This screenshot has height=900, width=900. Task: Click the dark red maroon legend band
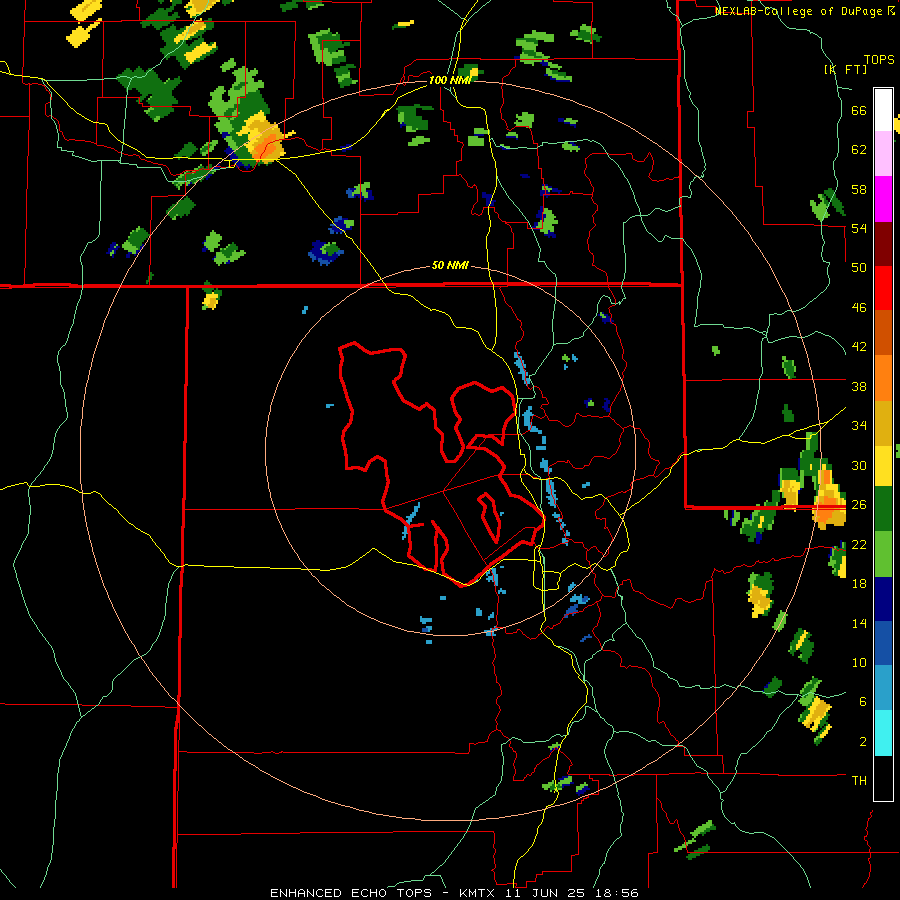tap(883, 243)
